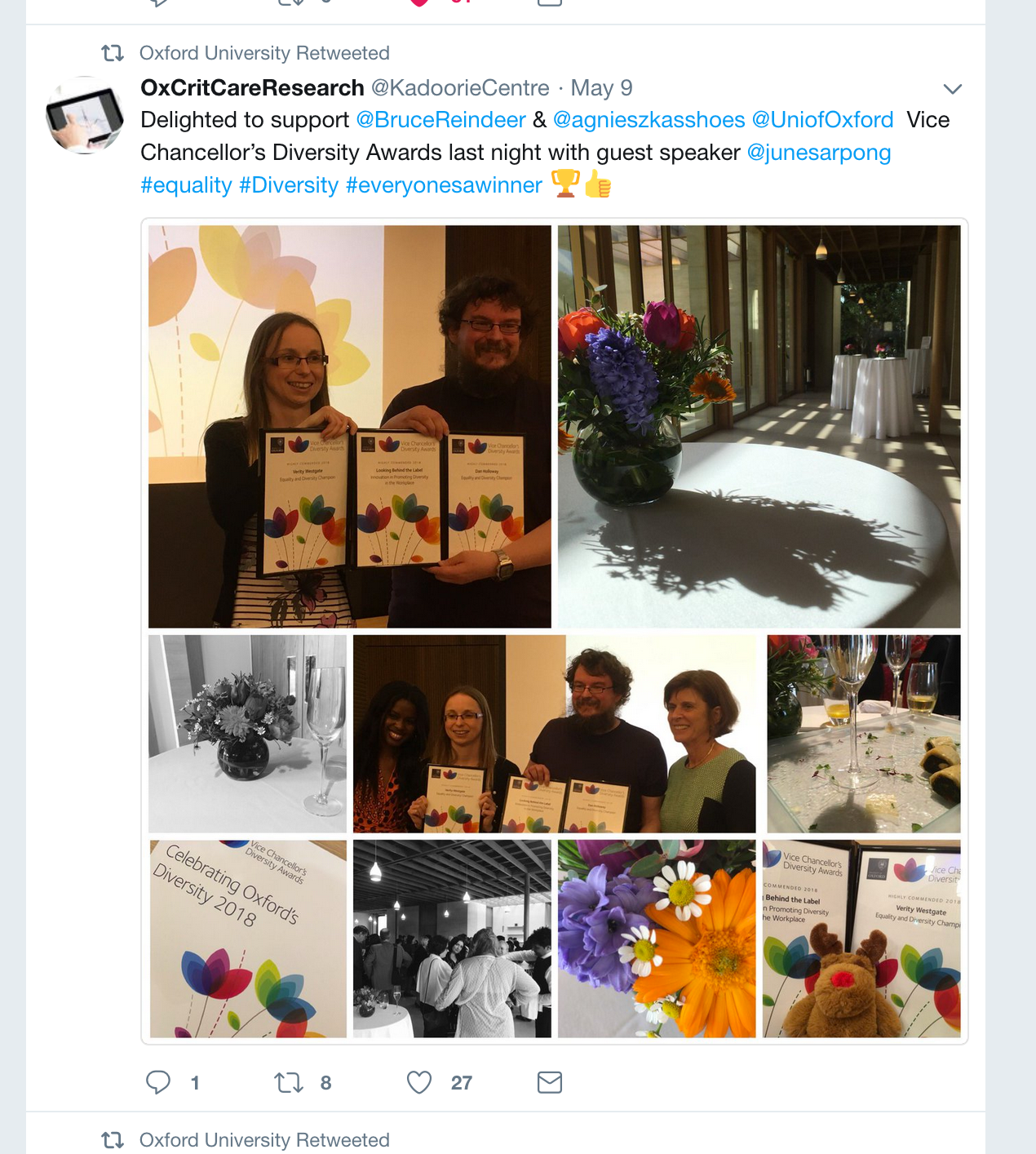
Task: Open the flower vase on table photo
Action: (759, 427)
